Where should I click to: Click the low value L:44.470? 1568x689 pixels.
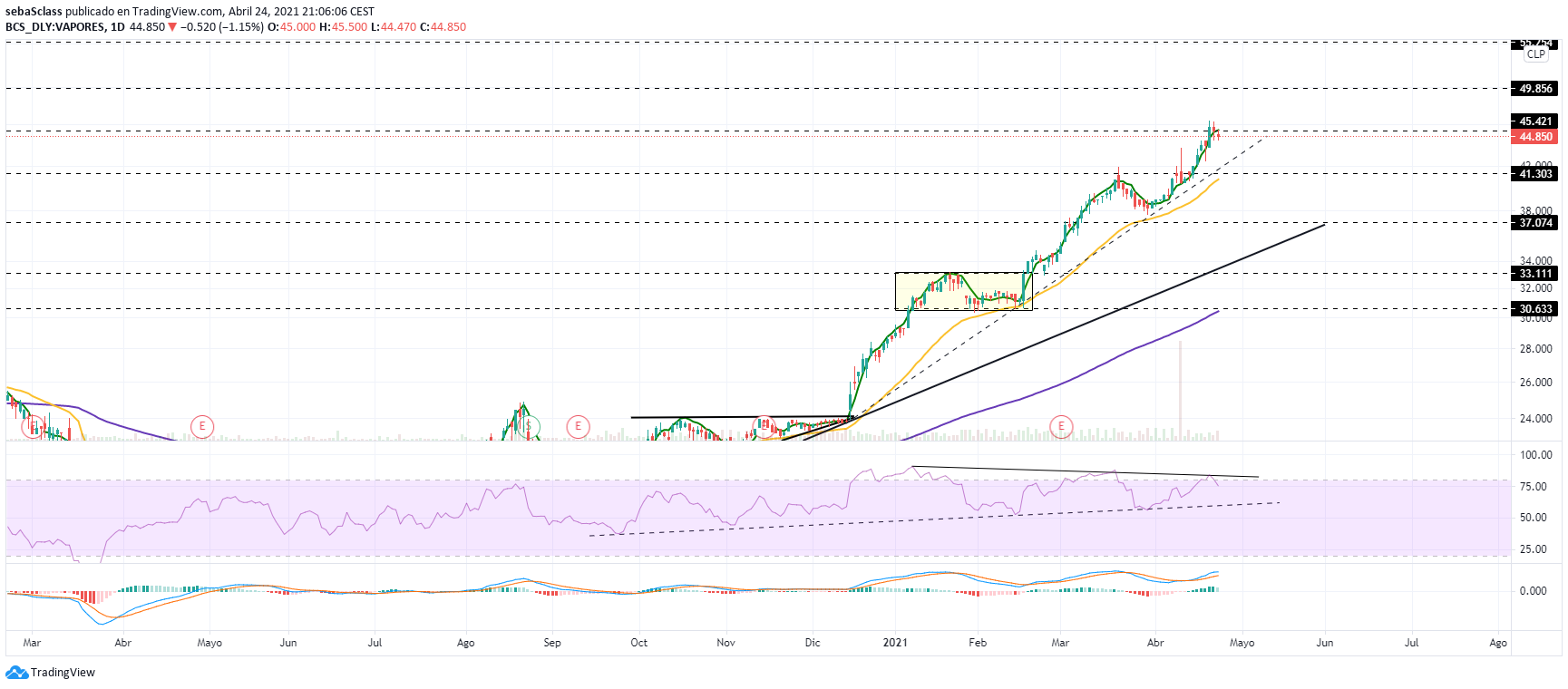[394, 27]
